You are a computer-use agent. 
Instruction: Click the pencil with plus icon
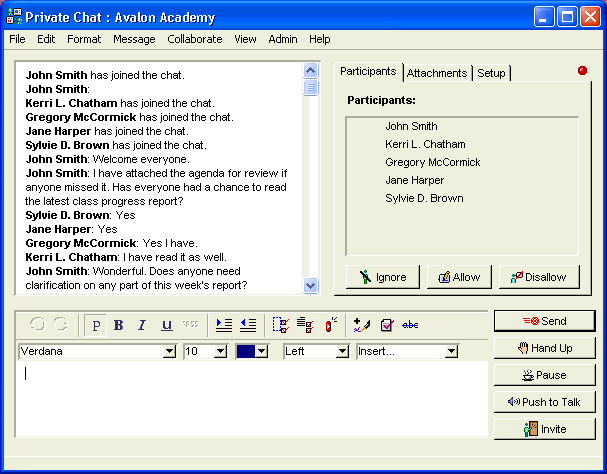point(362,325)
